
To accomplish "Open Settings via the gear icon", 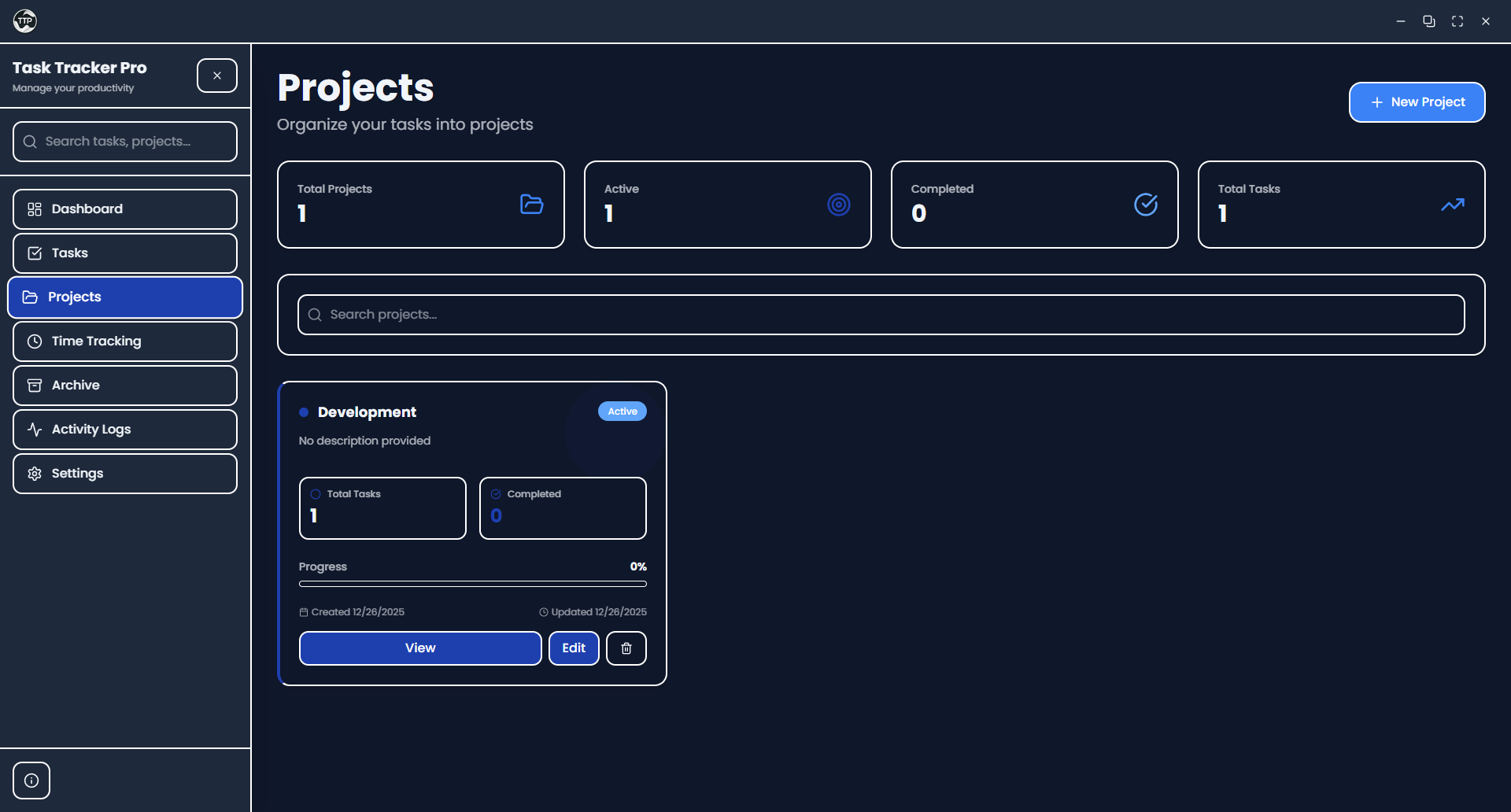I will [34, 473].
